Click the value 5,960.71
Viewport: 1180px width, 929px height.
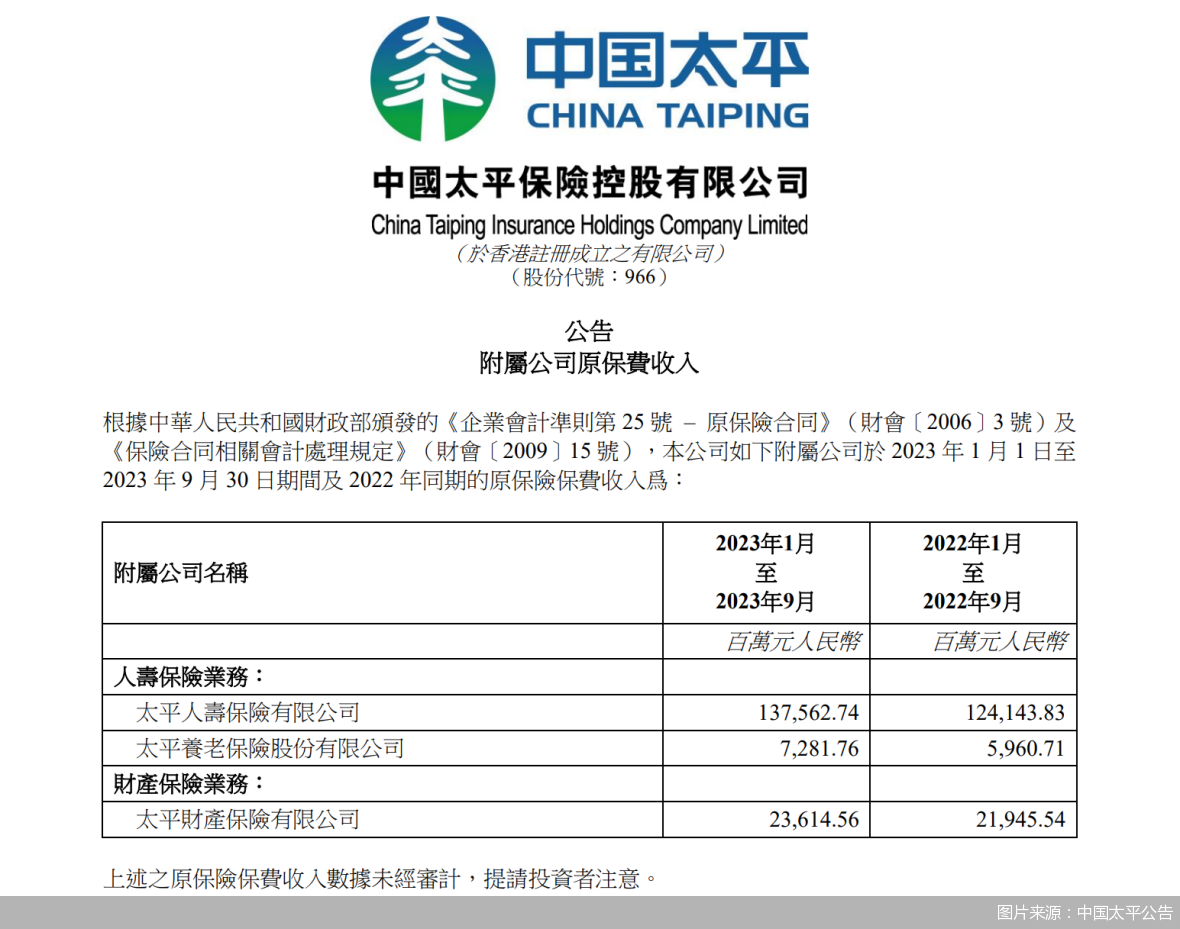click(x=1026, y=748)
